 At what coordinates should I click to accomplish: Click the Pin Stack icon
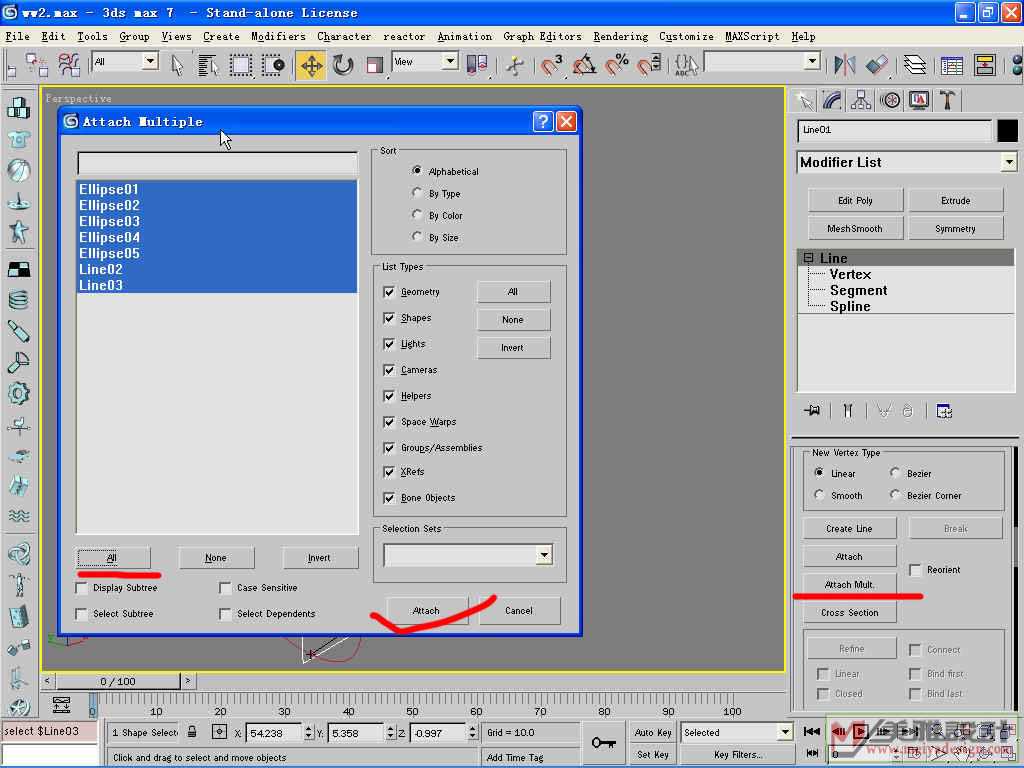(x=812, y=411)
